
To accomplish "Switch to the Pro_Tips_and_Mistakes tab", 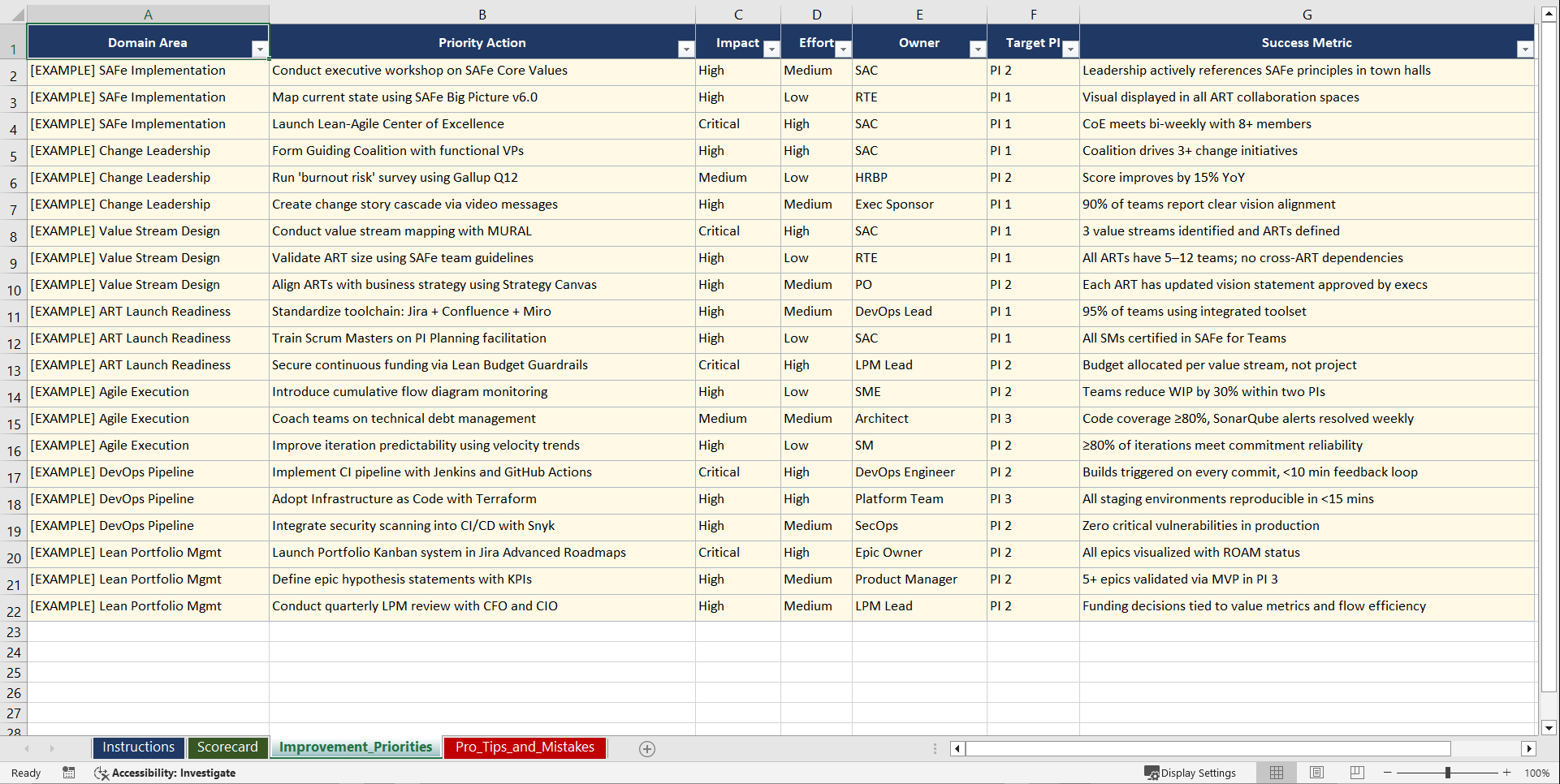I will (x=524, y=747).
